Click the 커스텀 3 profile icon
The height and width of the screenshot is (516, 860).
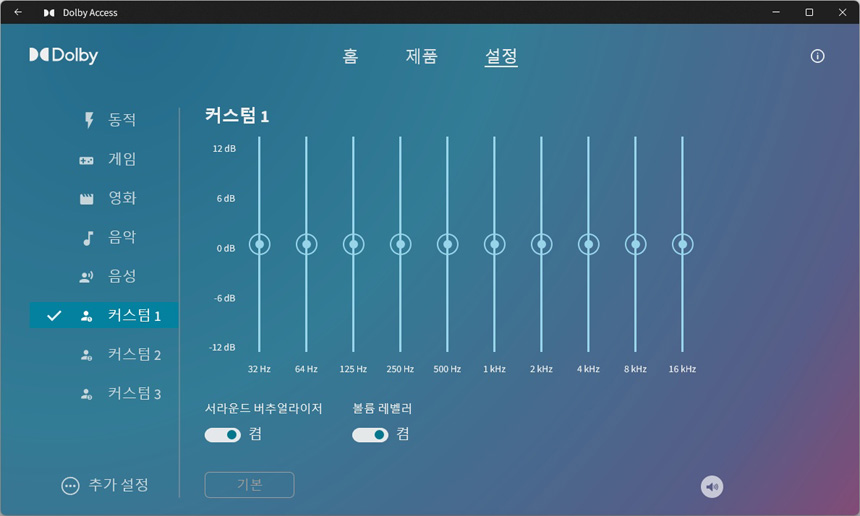[87, 394]
